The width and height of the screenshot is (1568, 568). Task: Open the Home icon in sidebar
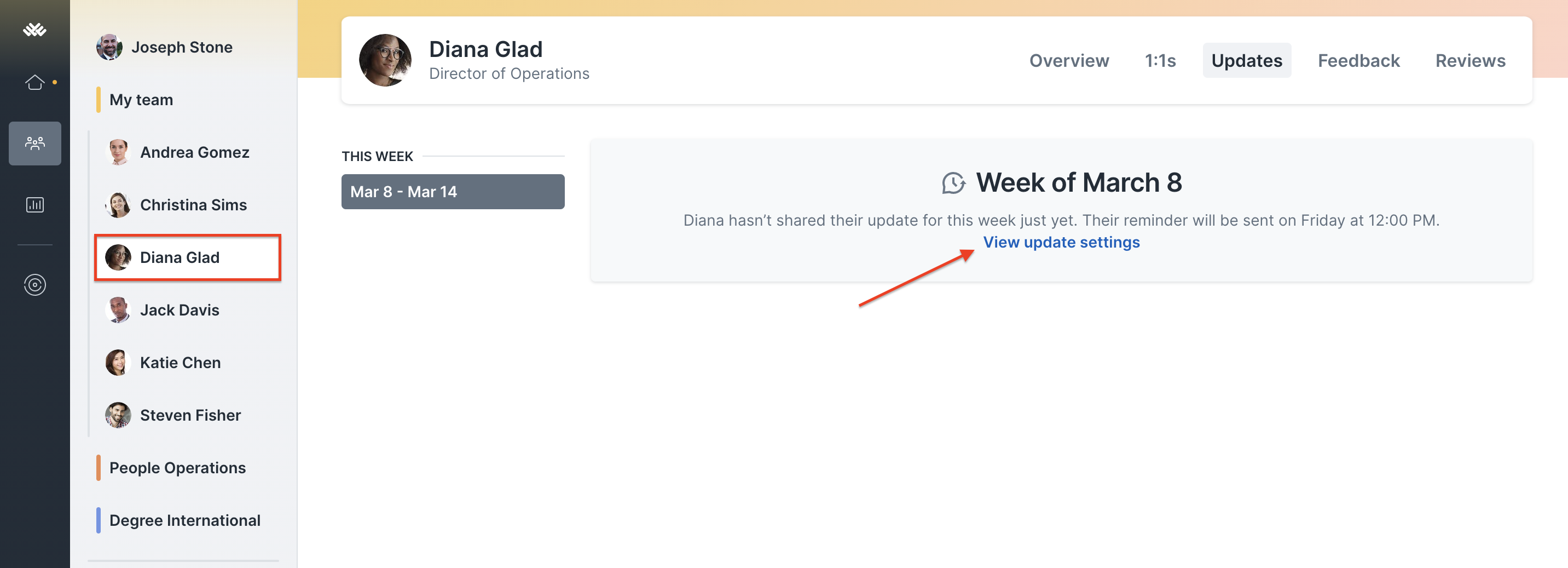(x=34, y=82)
